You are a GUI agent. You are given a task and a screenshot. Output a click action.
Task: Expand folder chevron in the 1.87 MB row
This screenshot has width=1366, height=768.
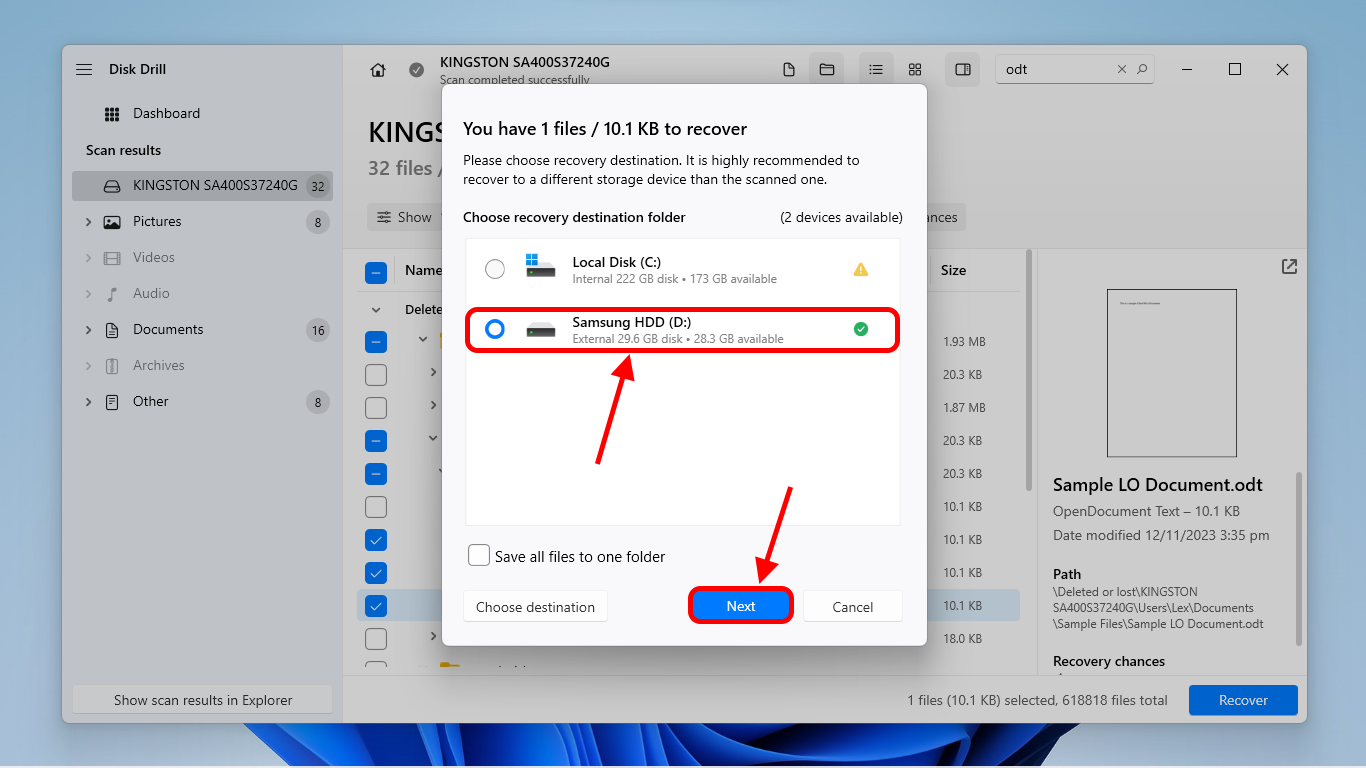point(434,405)
